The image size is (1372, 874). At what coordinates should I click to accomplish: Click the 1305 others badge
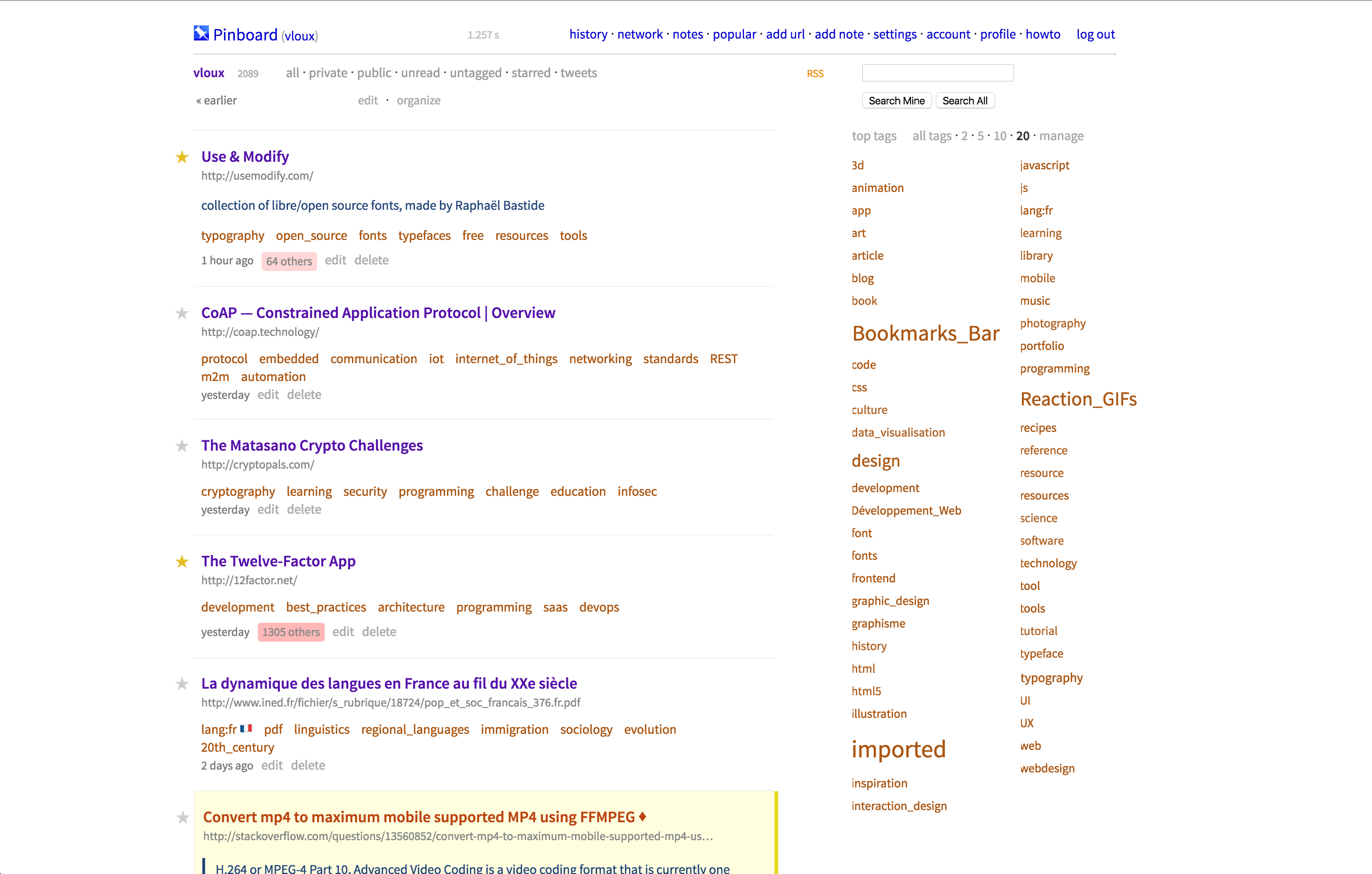coord(291,632)
